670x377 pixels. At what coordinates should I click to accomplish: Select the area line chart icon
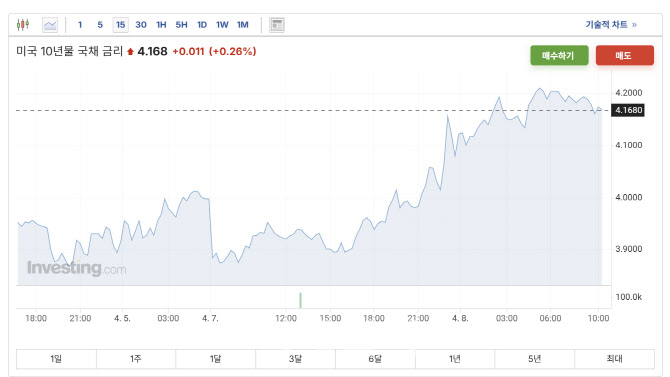click(x=50, y=25)
